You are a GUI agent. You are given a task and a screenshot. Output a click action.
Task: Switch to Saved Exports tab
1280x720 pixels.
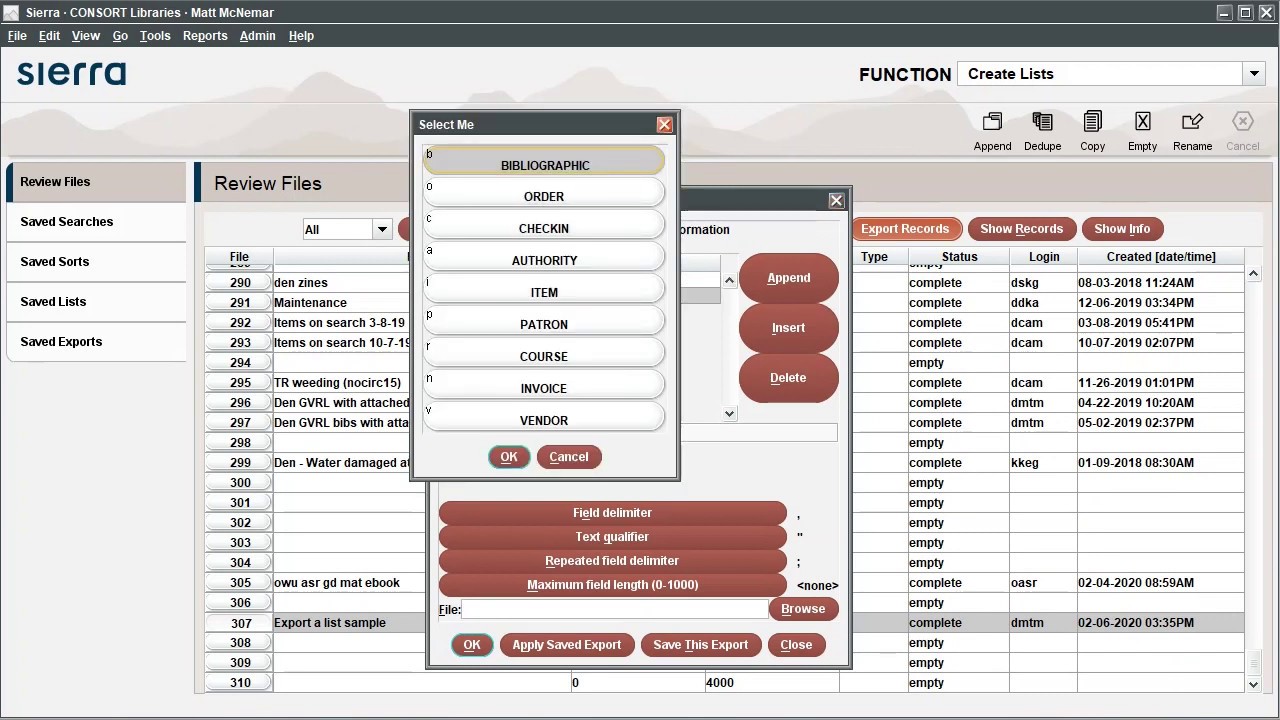tap(96, 342)
